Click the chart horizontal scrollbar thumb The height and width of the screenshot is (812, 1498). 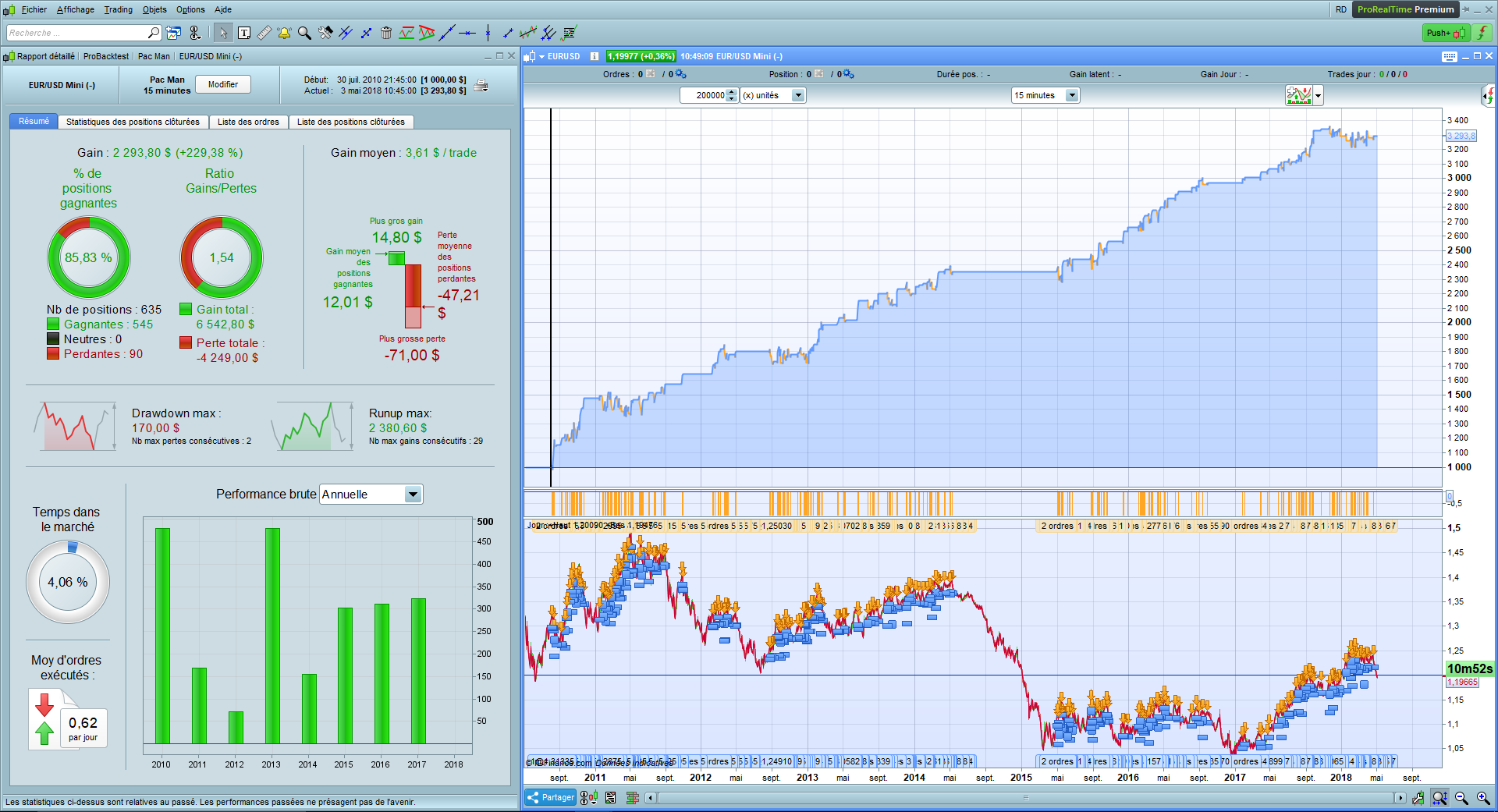(x=1026, y=798)
